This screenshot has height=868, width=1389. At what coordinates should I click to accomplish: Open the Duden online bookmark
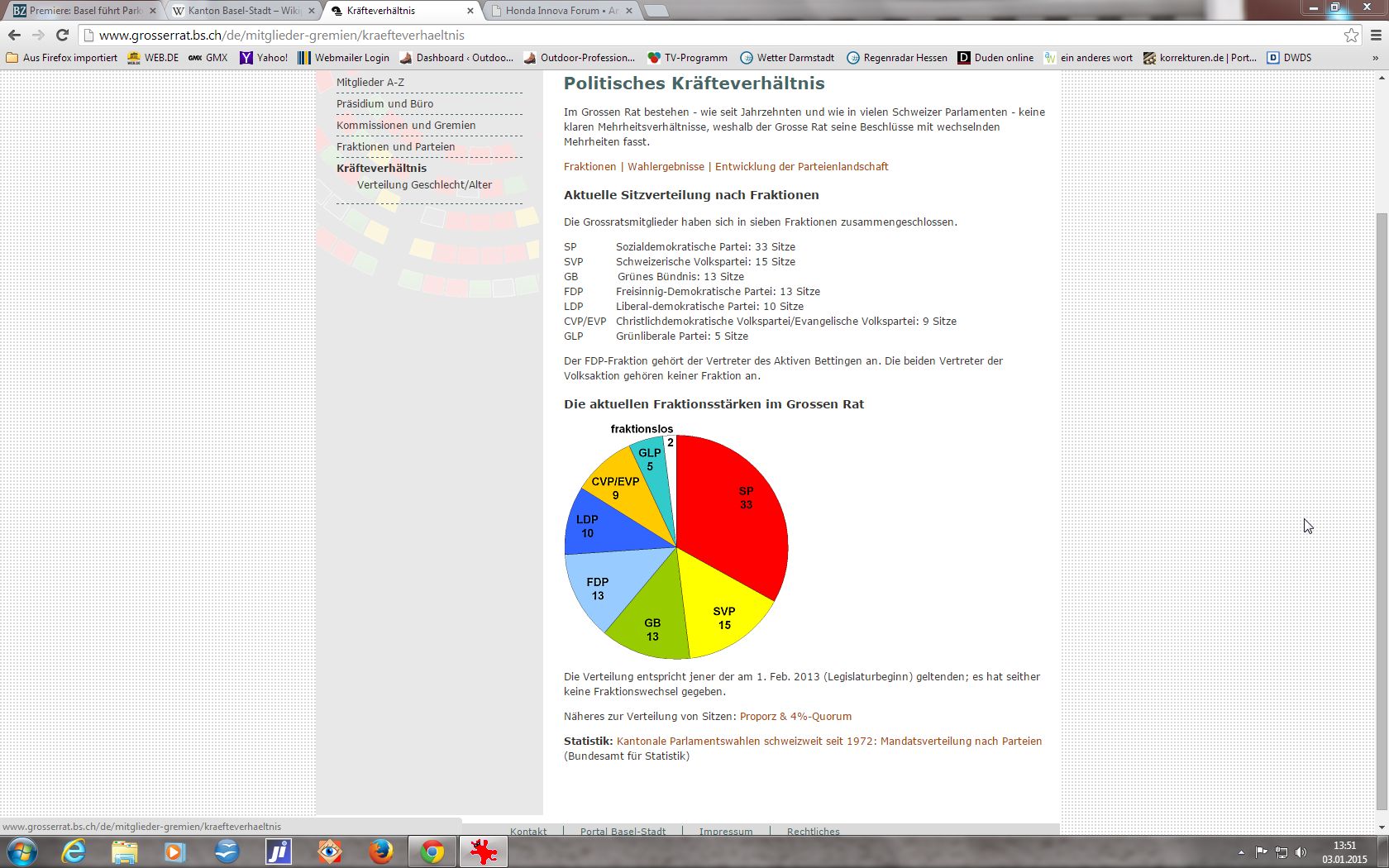pyautogui.click(x=995, y=58)
